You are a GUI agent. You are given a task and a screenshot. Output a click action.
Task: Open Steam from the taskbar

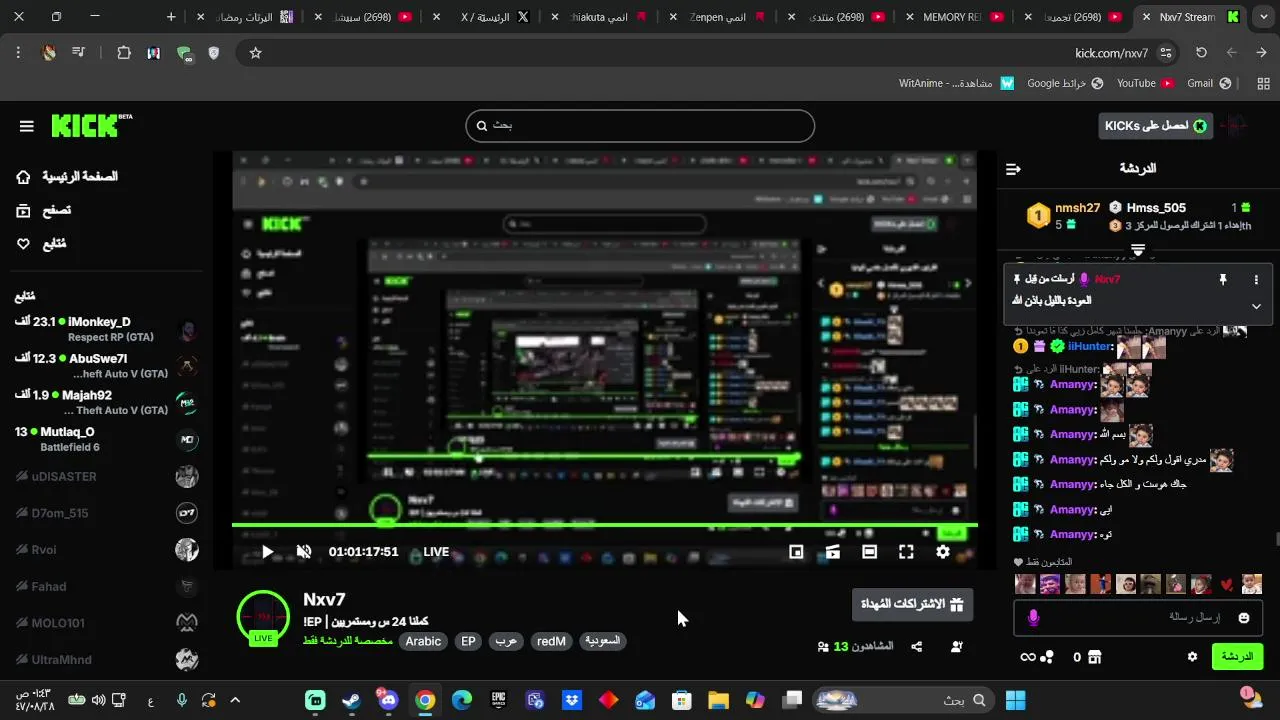point(351,700)
